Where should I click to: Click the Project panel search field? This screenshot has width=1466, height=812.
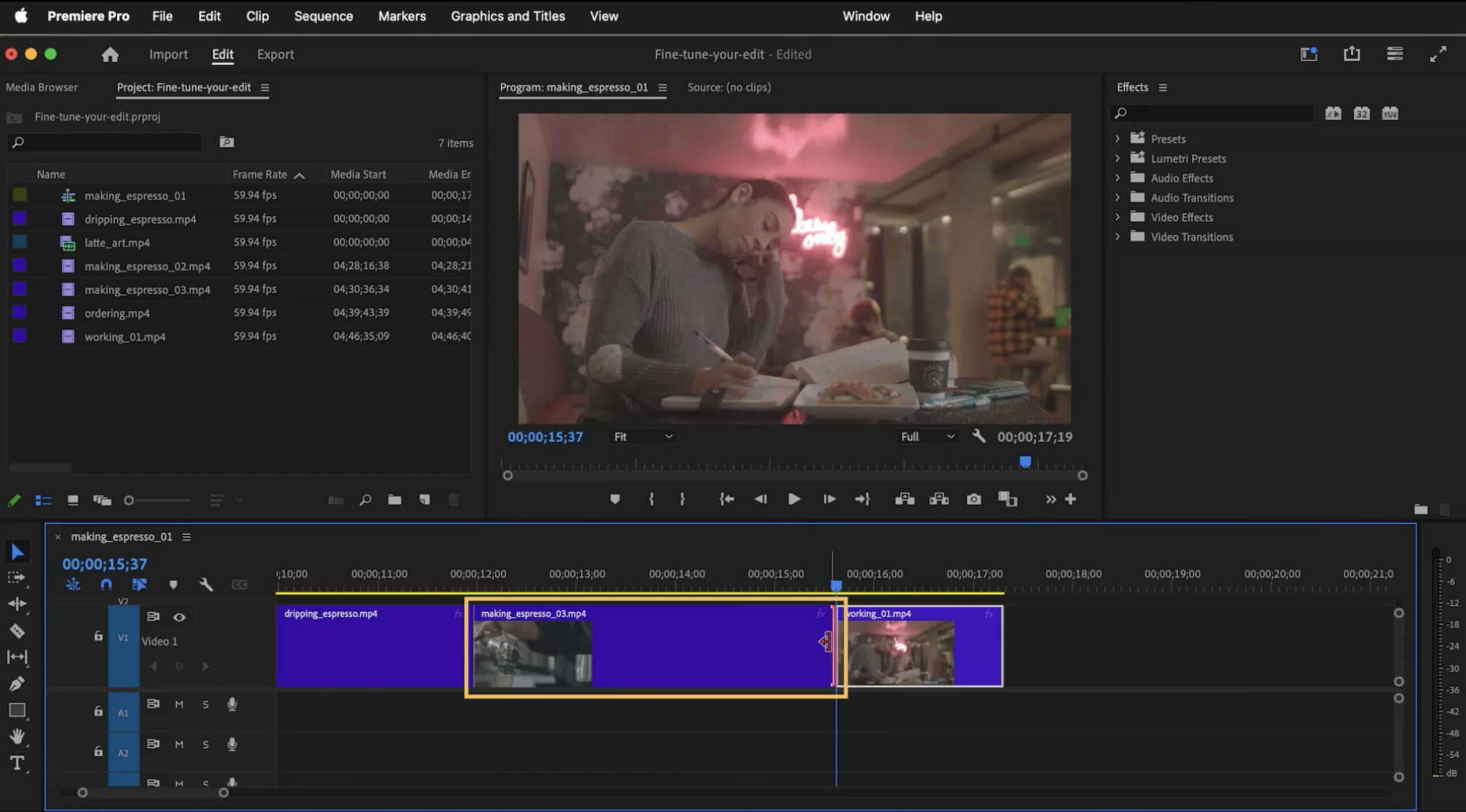(105, 142)
